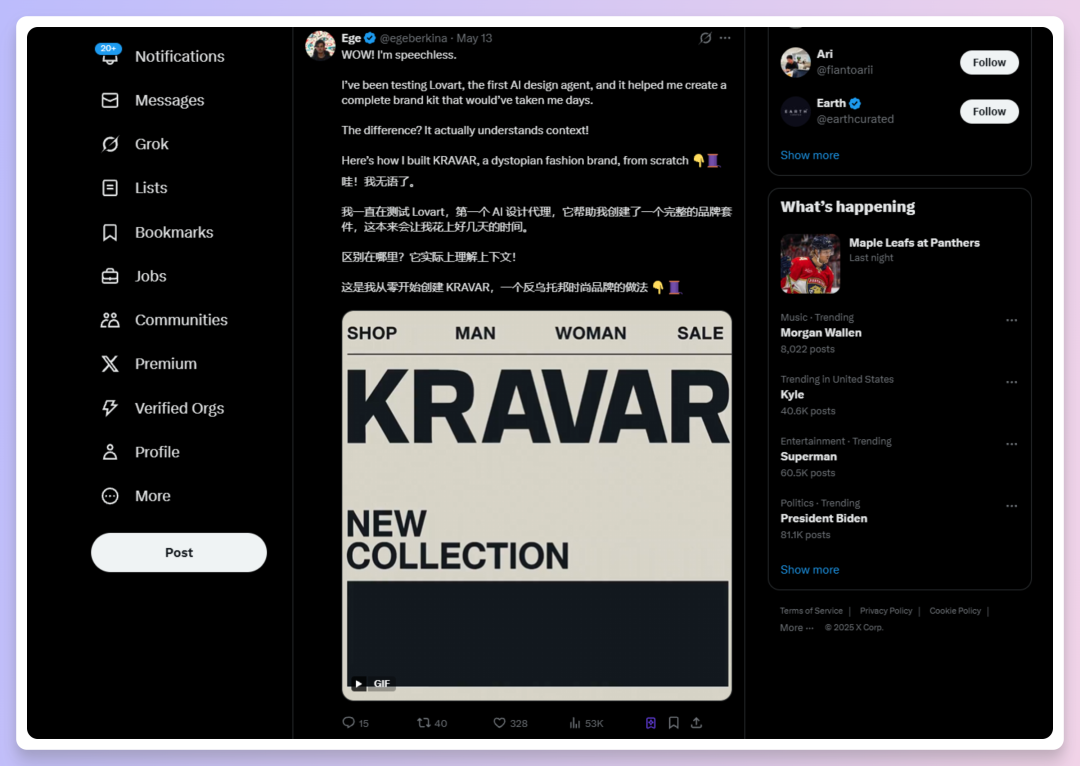Click the Grok icon on Ege's post
Viewport: 1080px width, 766px height.
[705, 38]
